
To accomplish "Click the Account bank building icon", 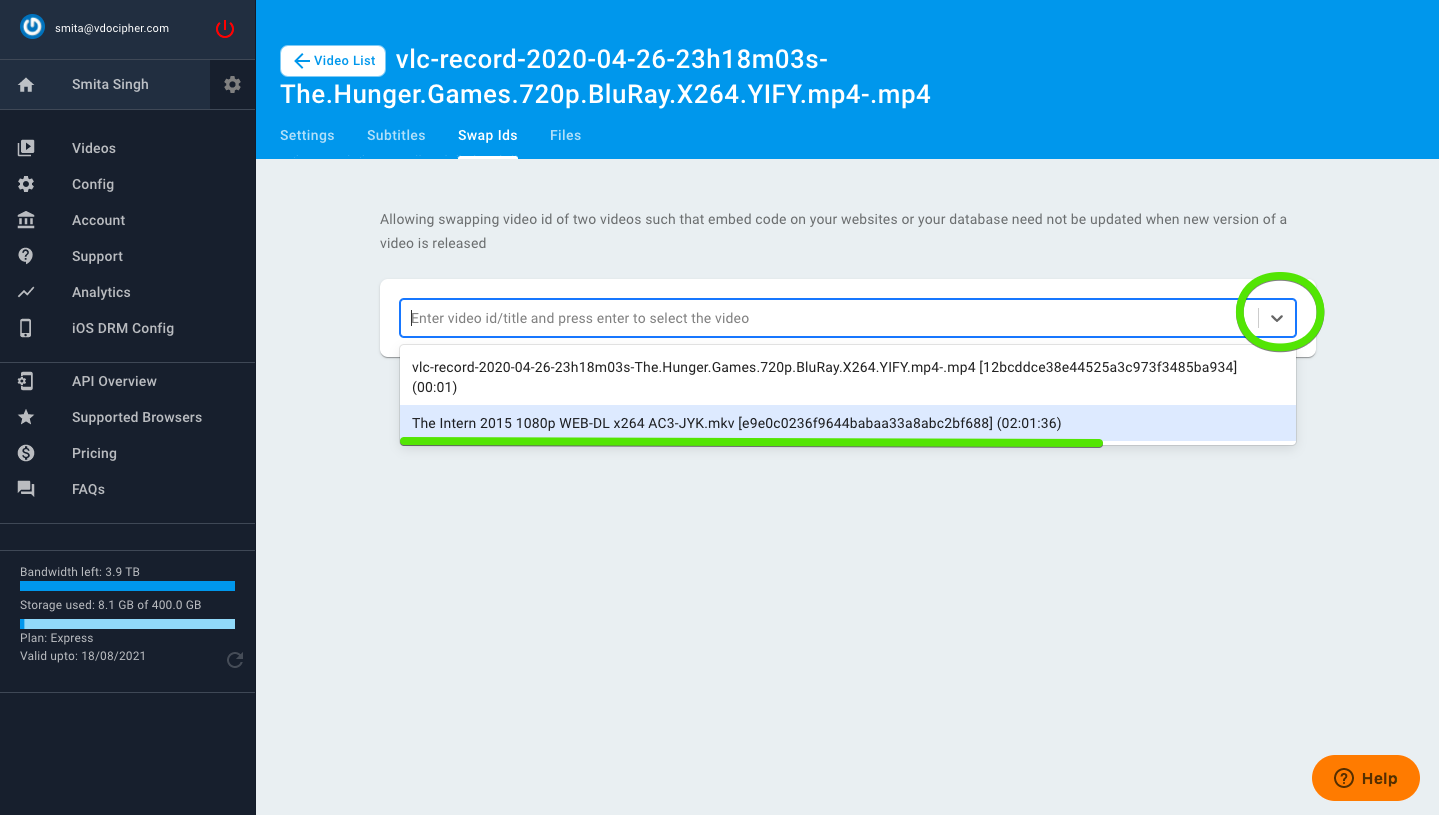I will tap(26, 220).
